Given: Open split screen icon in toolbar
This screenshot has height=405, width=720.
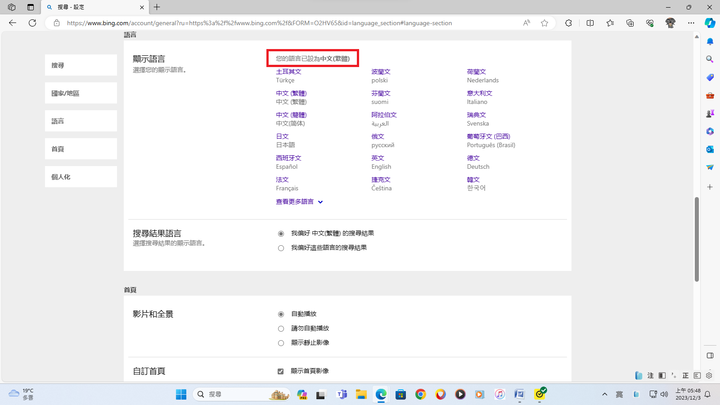Looking at the screenshot, I should 590,23.
